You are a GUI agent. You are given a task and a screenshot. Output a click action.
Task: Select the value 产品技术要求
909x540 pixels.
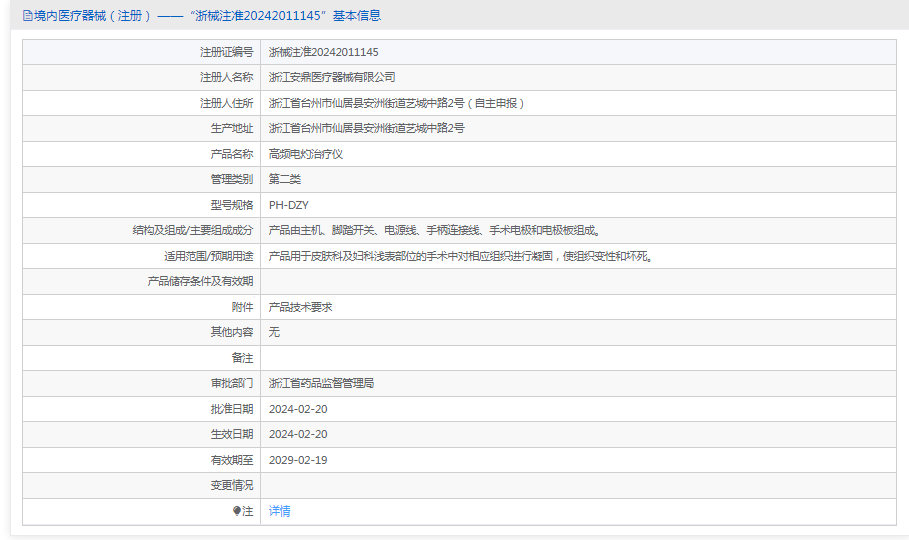pyautogui.click(x=301, y=307)
